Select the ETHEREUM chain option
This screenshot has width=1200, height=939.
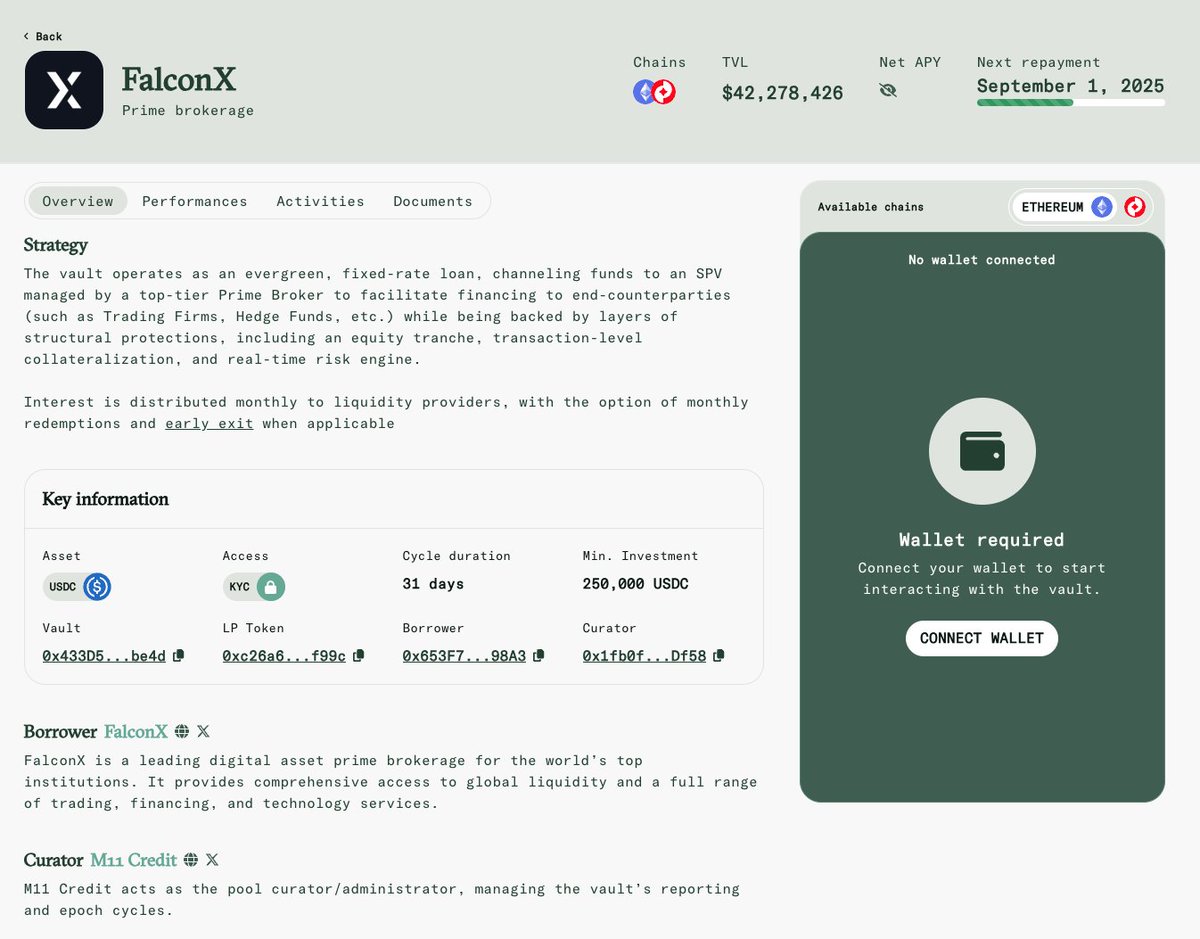tap(1066, 207)
